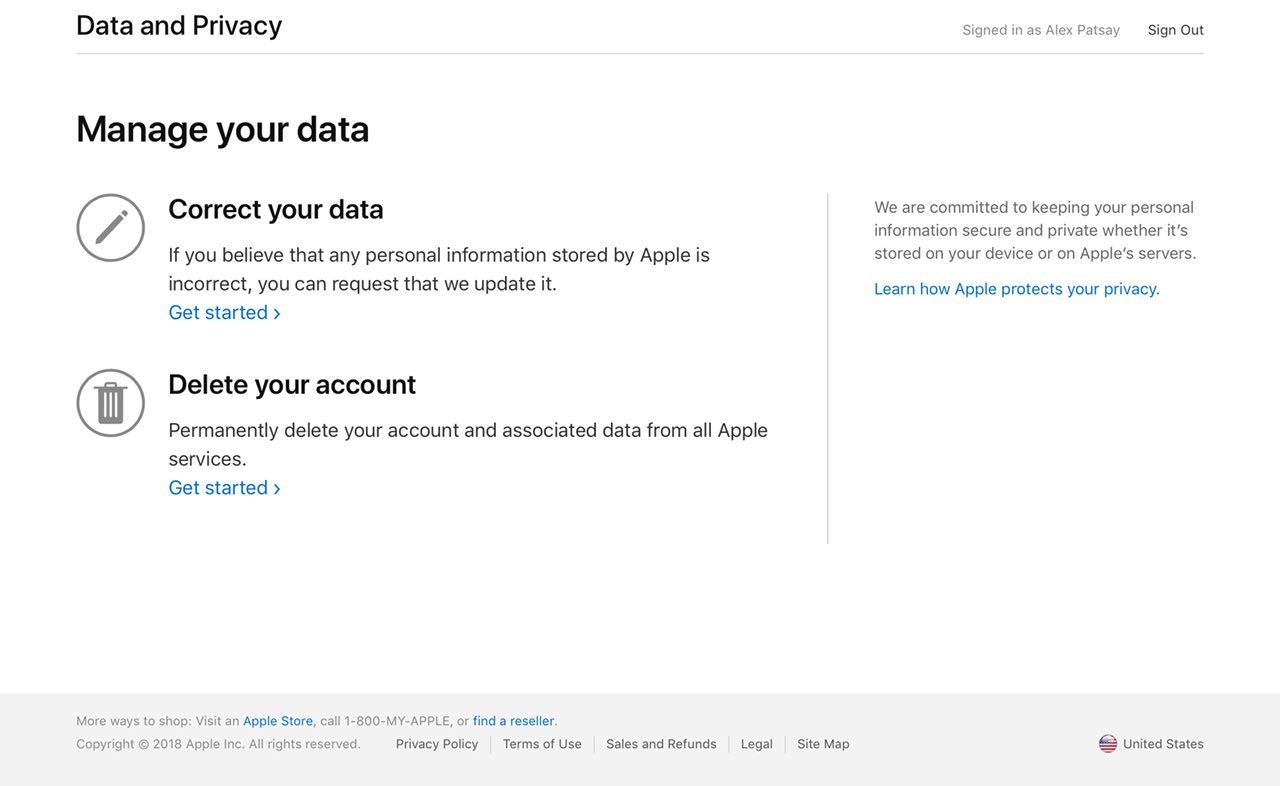Open Get started under Delete your account
This screenshot has height=786, width=1280.
point(224,488)
